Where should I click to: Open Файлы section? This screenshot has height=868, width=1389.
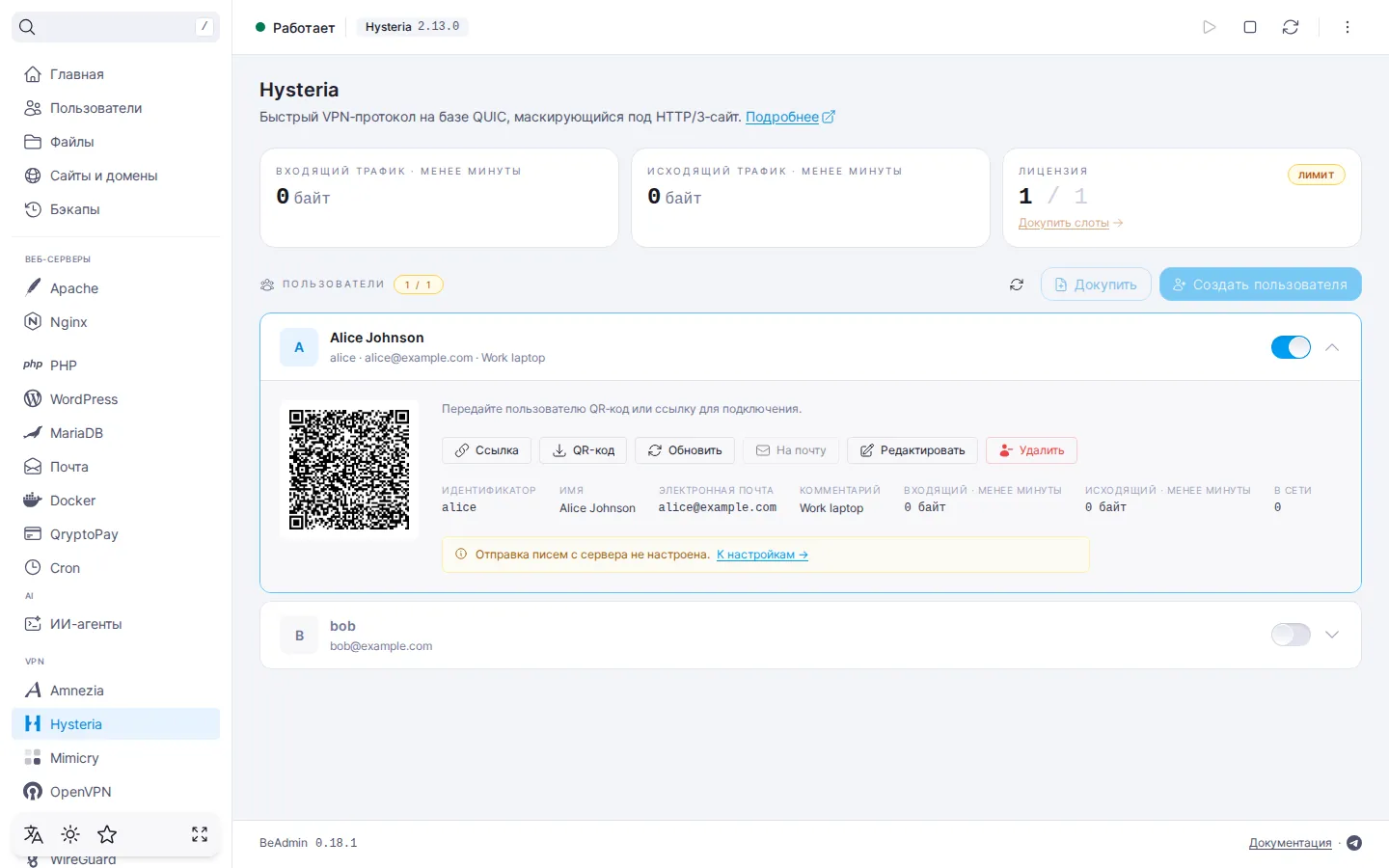click(x=116, y=142)
